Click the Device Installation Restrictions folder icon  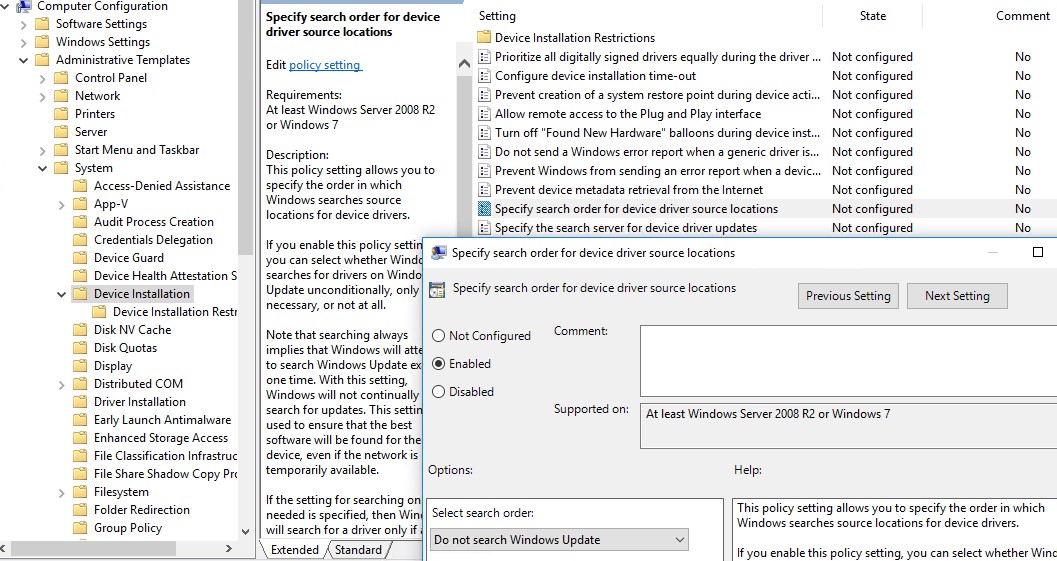[484, 38]
